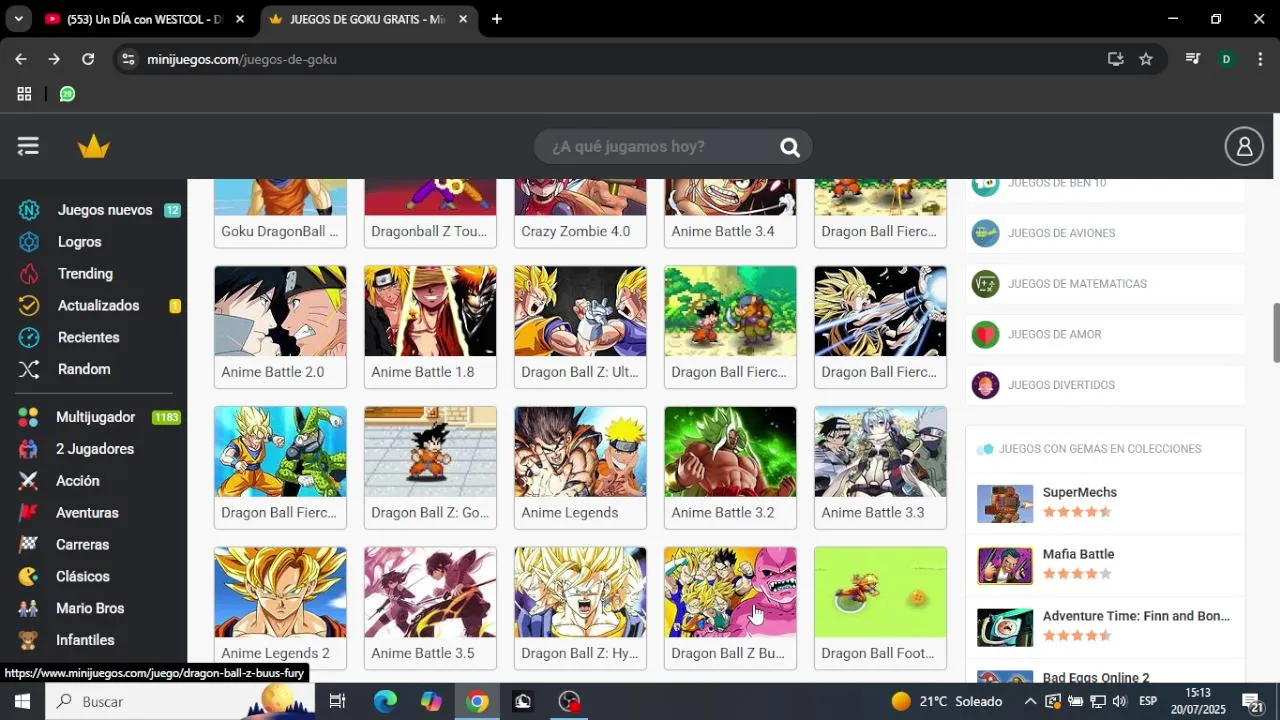Open the install app icon in address bar
The width and height of the screenshot is (1280, 720).
point(1116,59)
